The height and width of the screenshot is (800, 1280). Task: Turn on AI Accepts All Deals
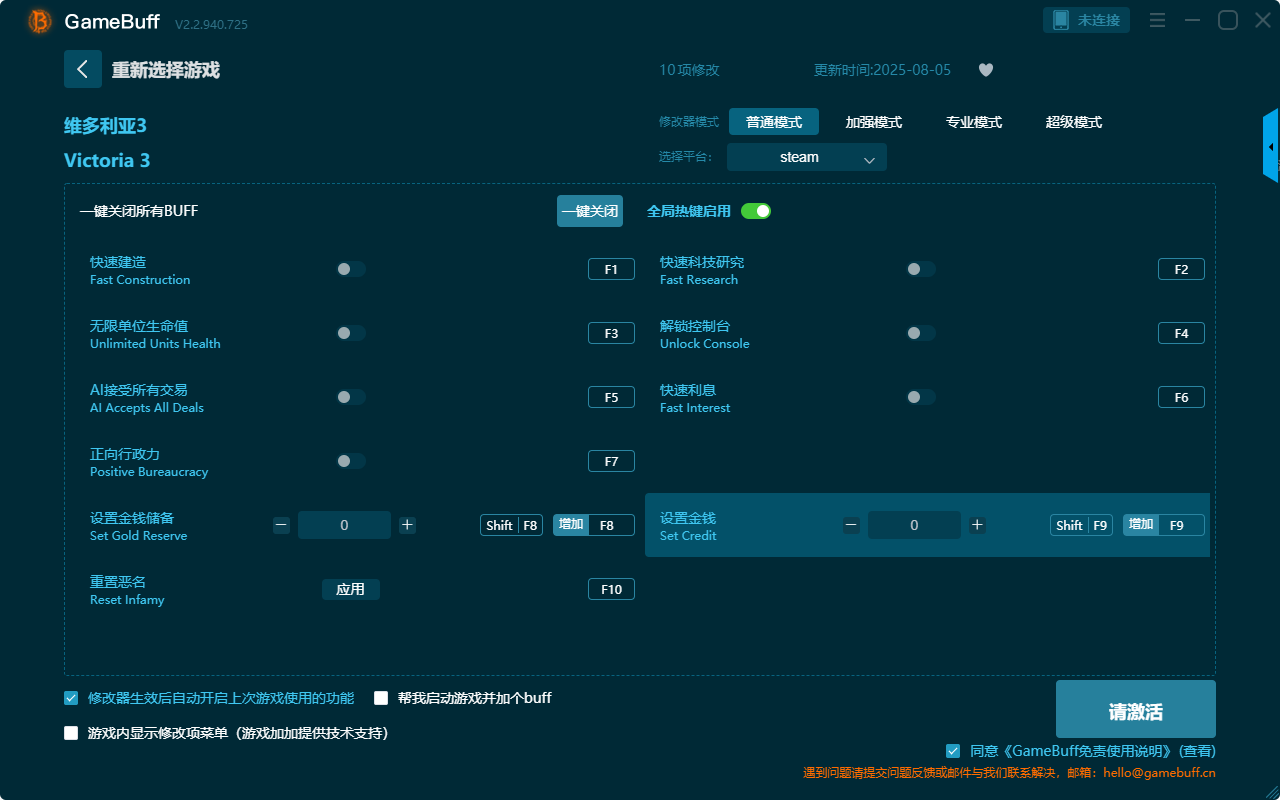click(351, 397)
